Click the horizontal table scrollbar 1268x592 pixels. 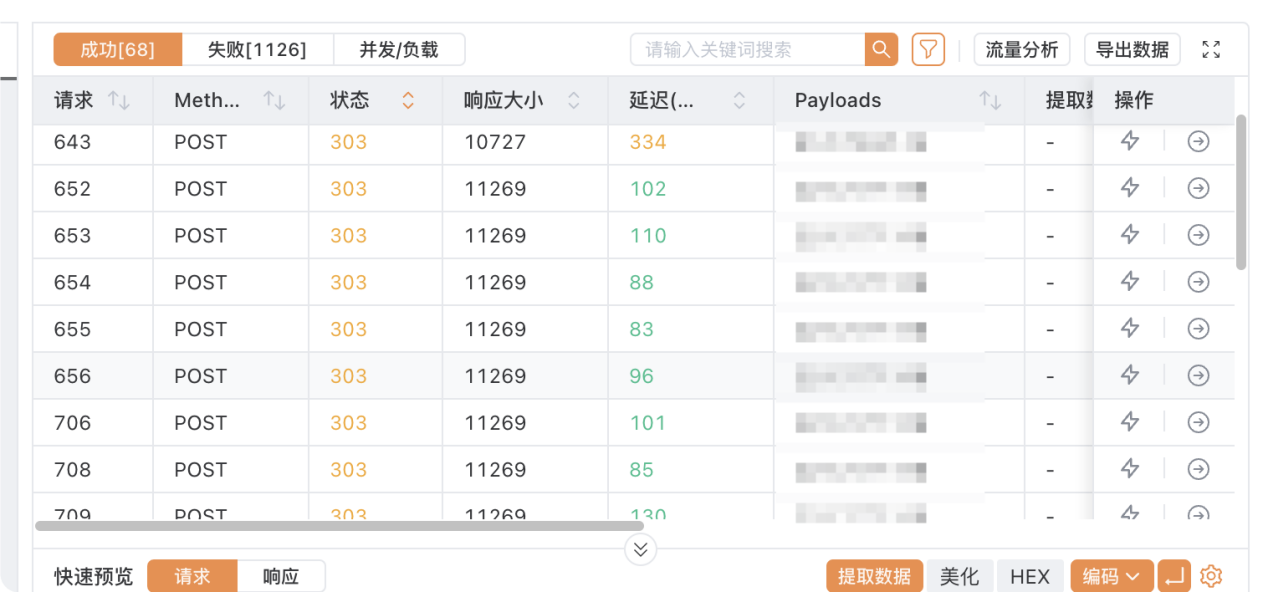340,525
